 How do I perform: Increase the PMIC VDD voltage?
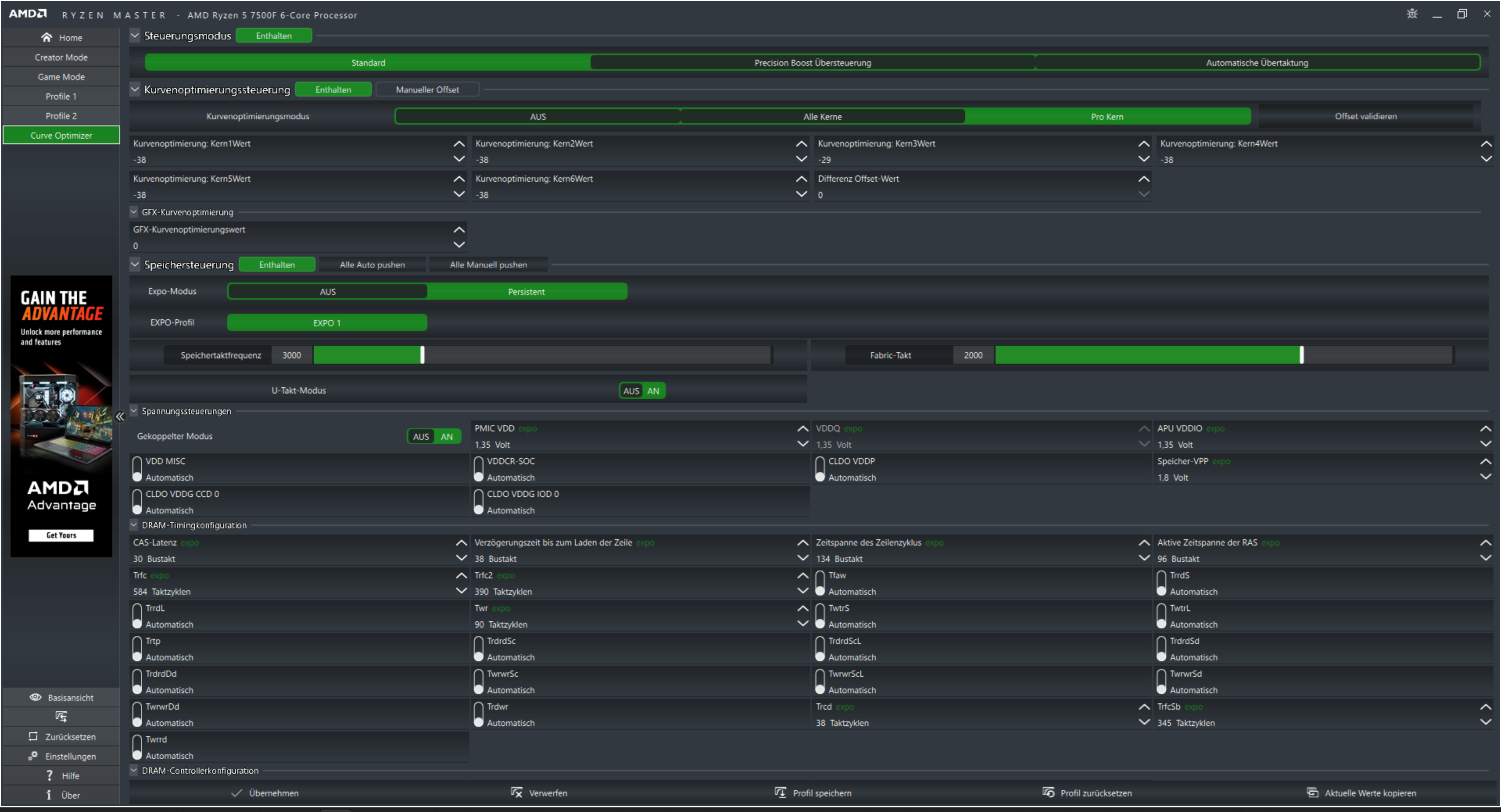coord(802,428)
